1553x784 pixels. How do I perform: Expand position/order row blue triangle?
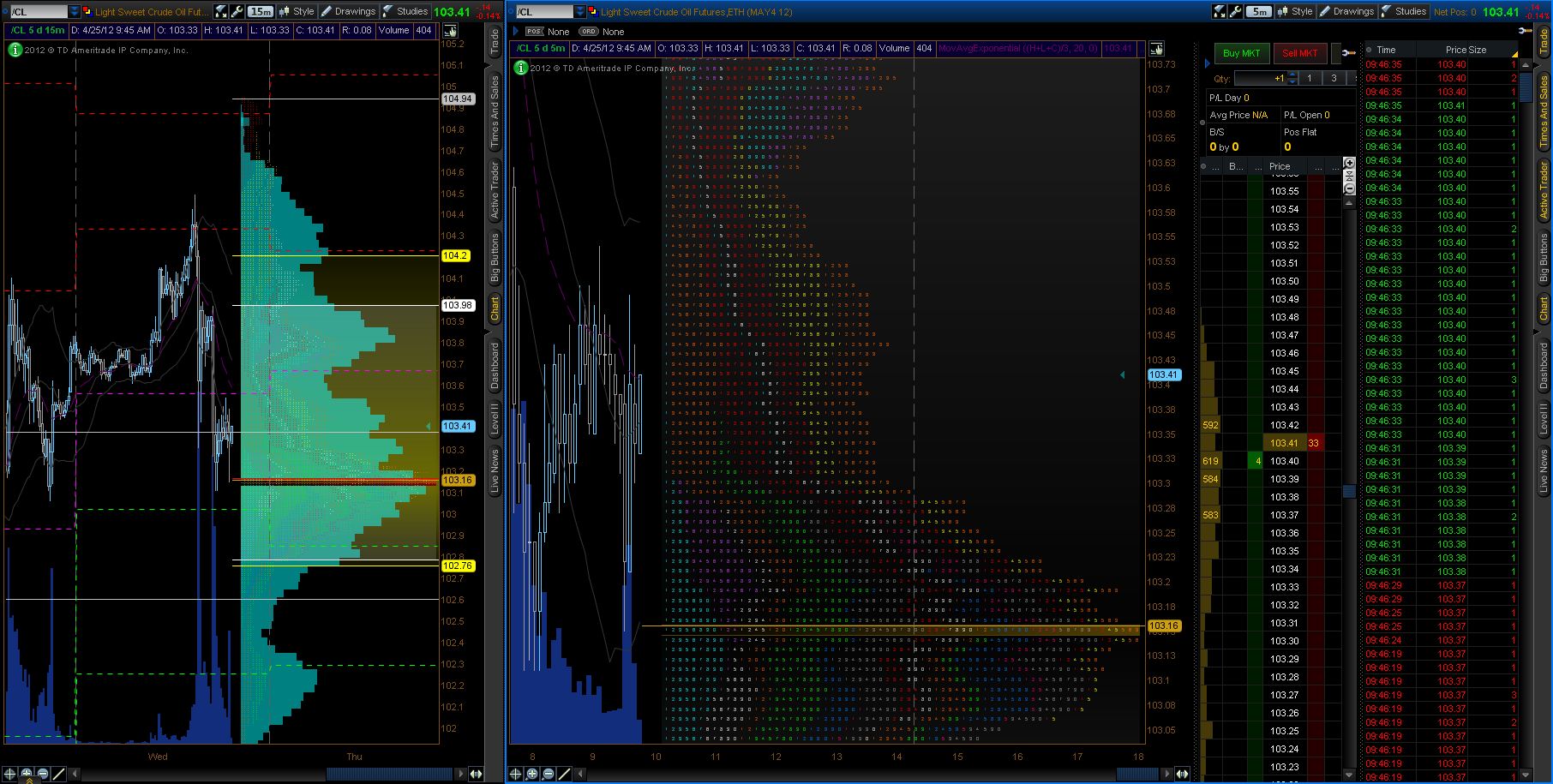[516, 31]
